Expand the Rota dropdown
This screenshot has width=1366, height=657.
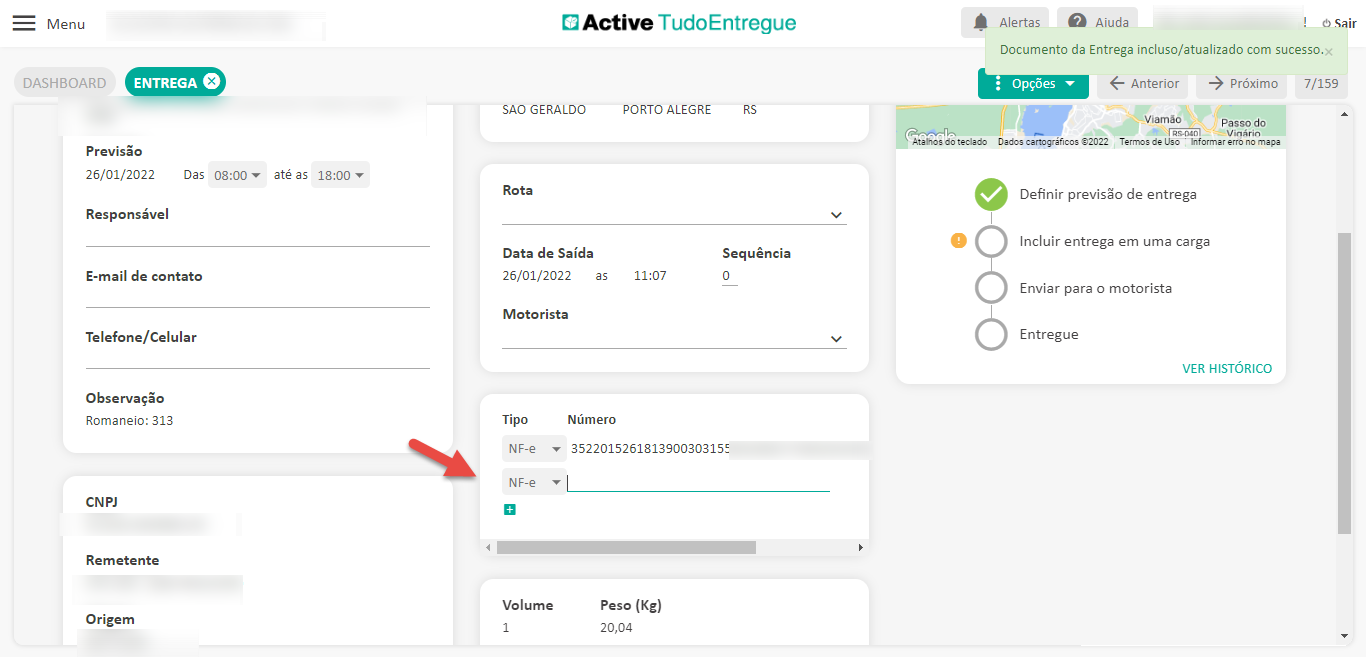click(836, 215)
